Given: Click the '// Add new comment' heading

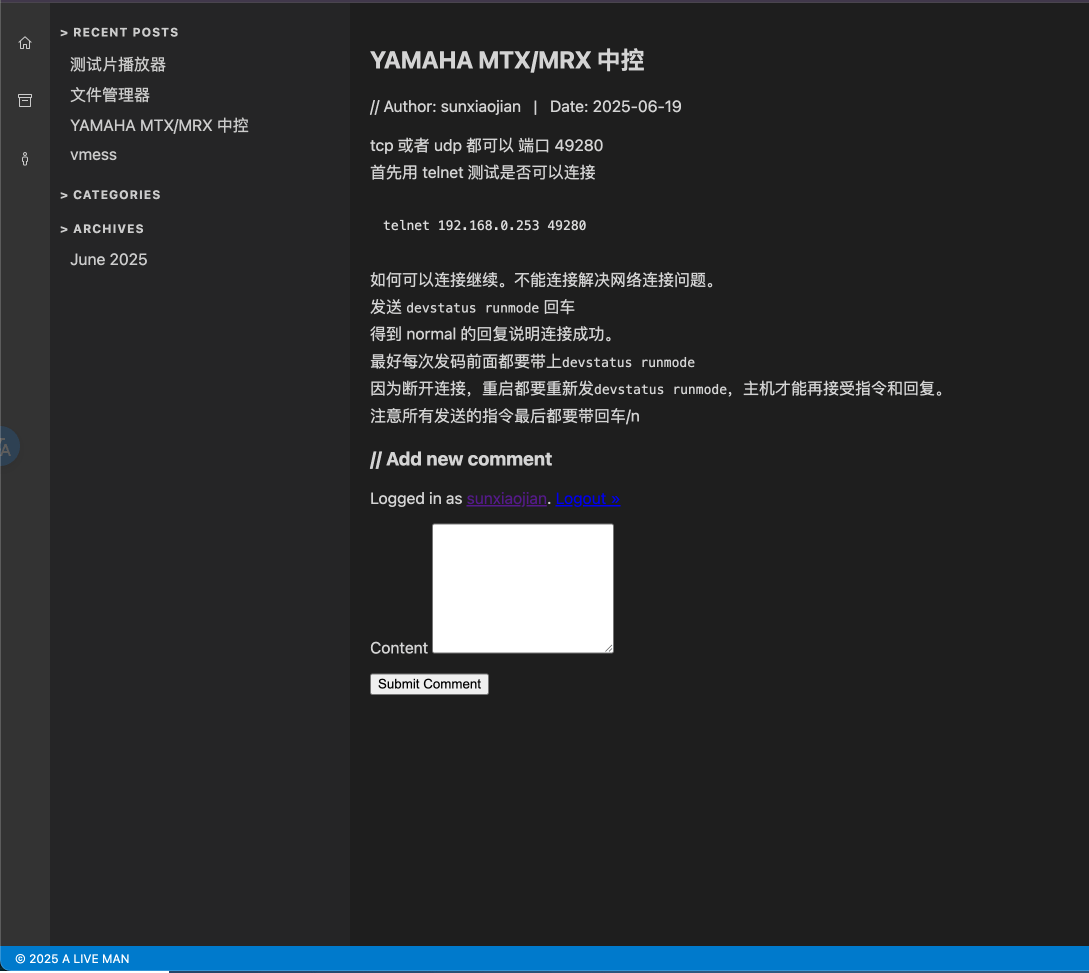Looking at the screenshot, I should [x=461, y=460].
